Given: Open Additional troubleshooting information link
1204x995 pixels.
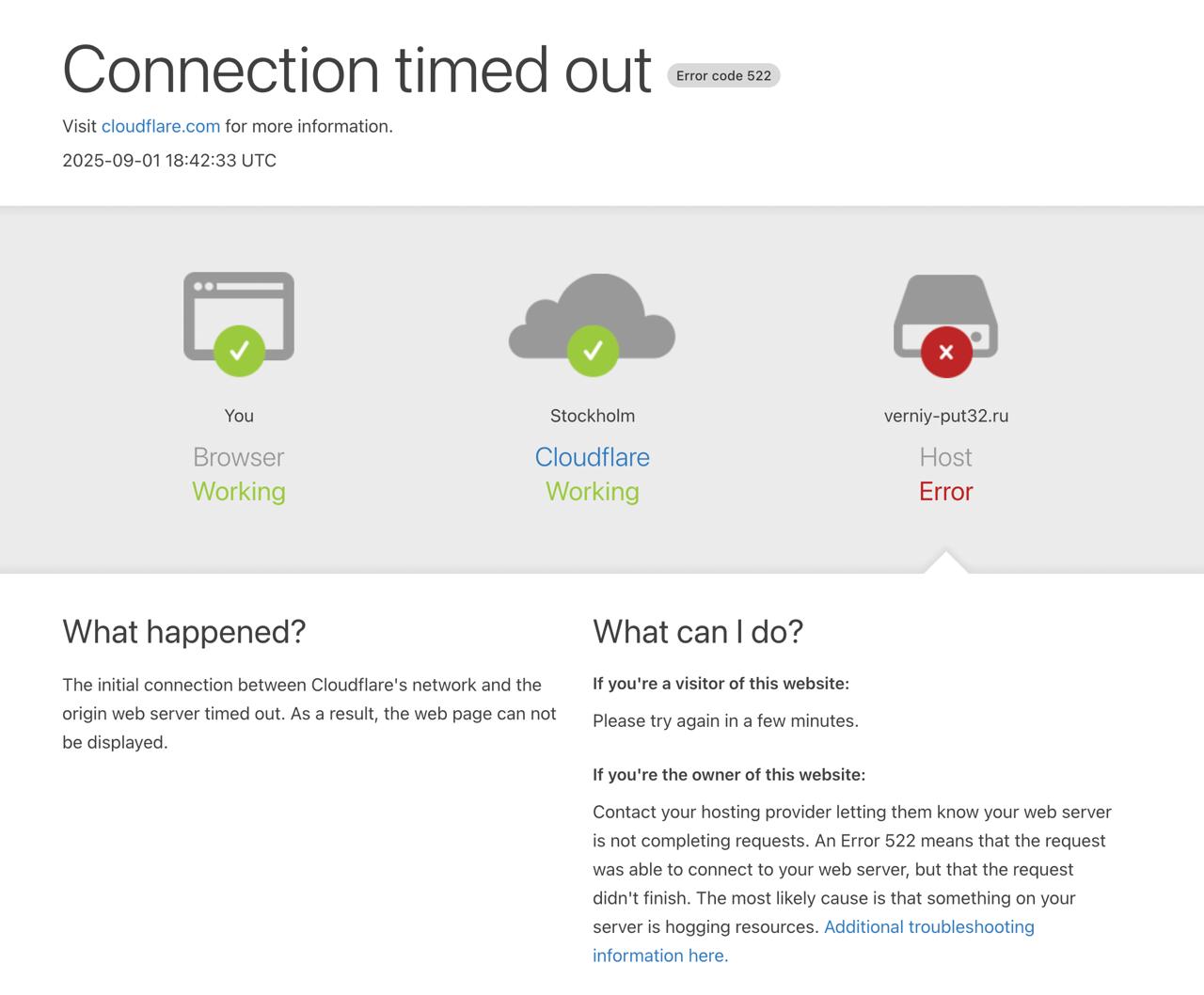Looking at the screenshot, I should [x=814, y=940].
